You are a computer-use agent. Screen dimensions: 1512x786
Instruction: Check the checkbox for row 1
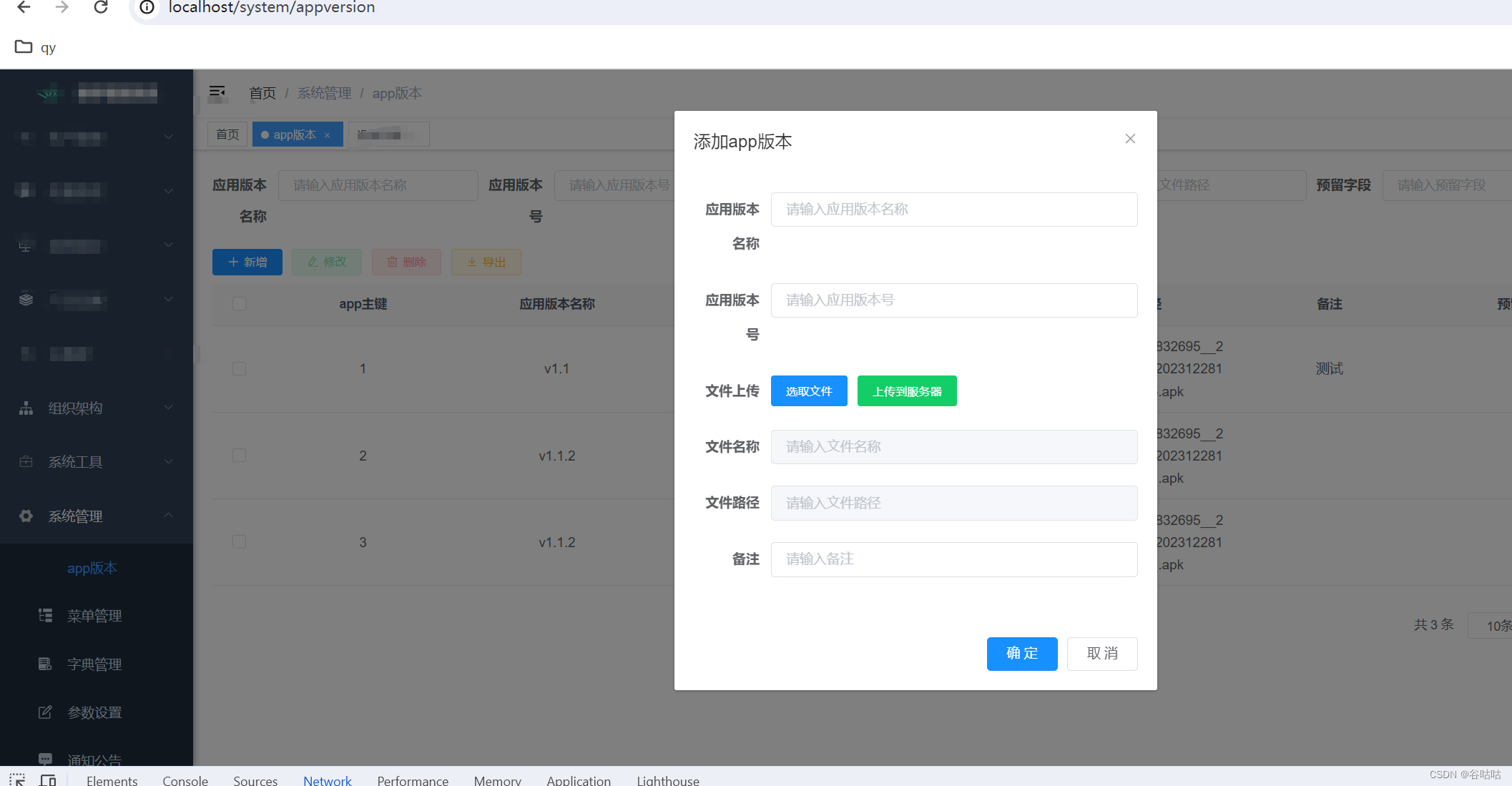(x=239, y=369)
